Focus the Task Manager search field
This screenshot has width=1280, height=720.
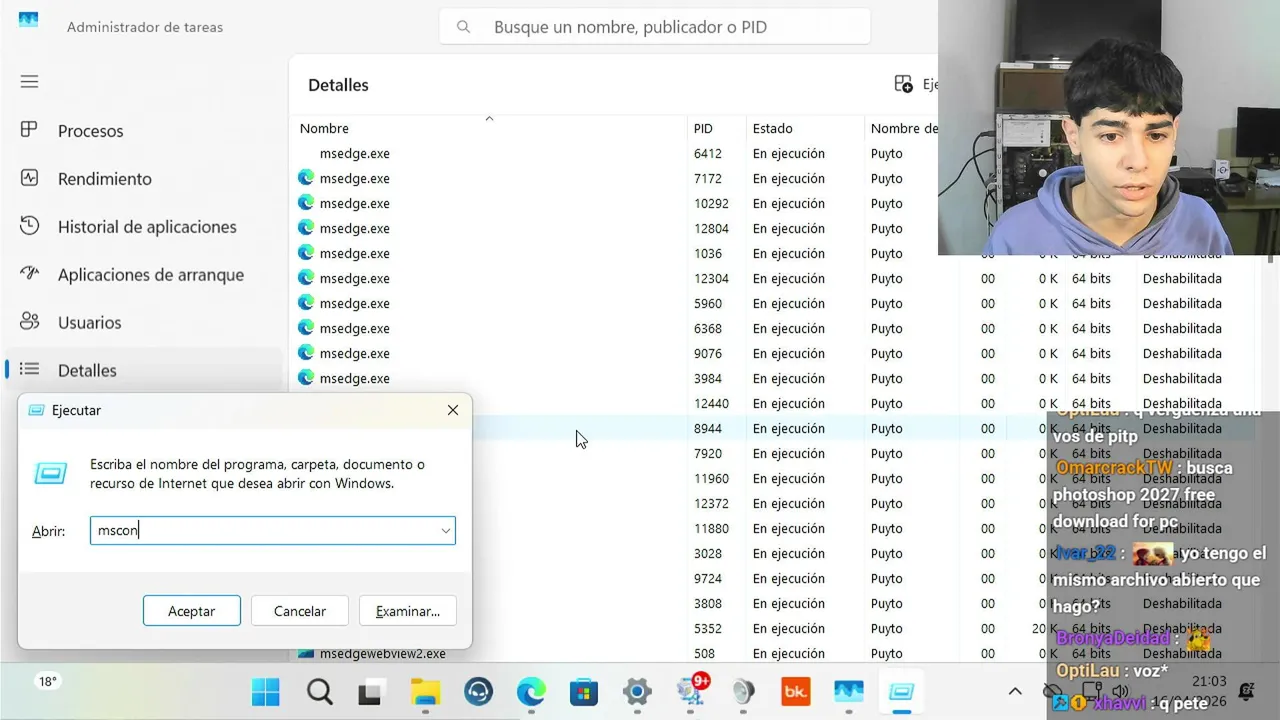pyautogui.click(x=655, y=27)
